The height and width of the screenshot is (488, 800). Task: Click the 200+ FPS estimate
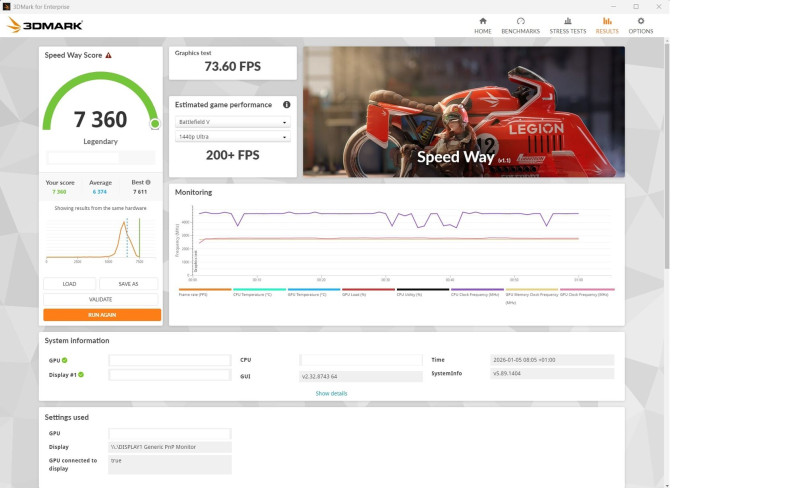pyautogui.click(x=233, y=155)
